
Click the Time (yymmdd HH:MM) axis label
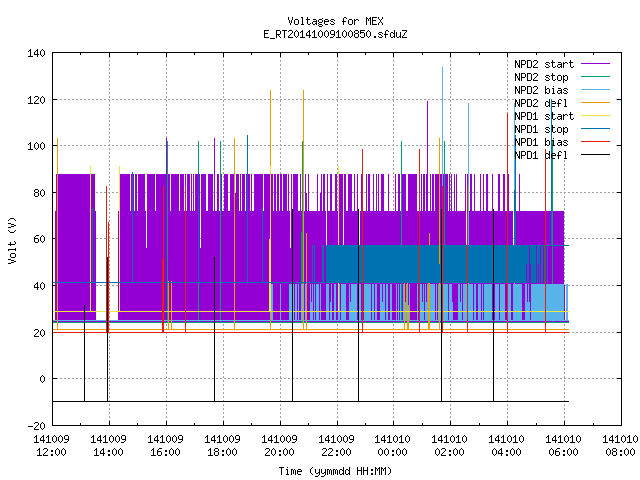coord(335,471)
